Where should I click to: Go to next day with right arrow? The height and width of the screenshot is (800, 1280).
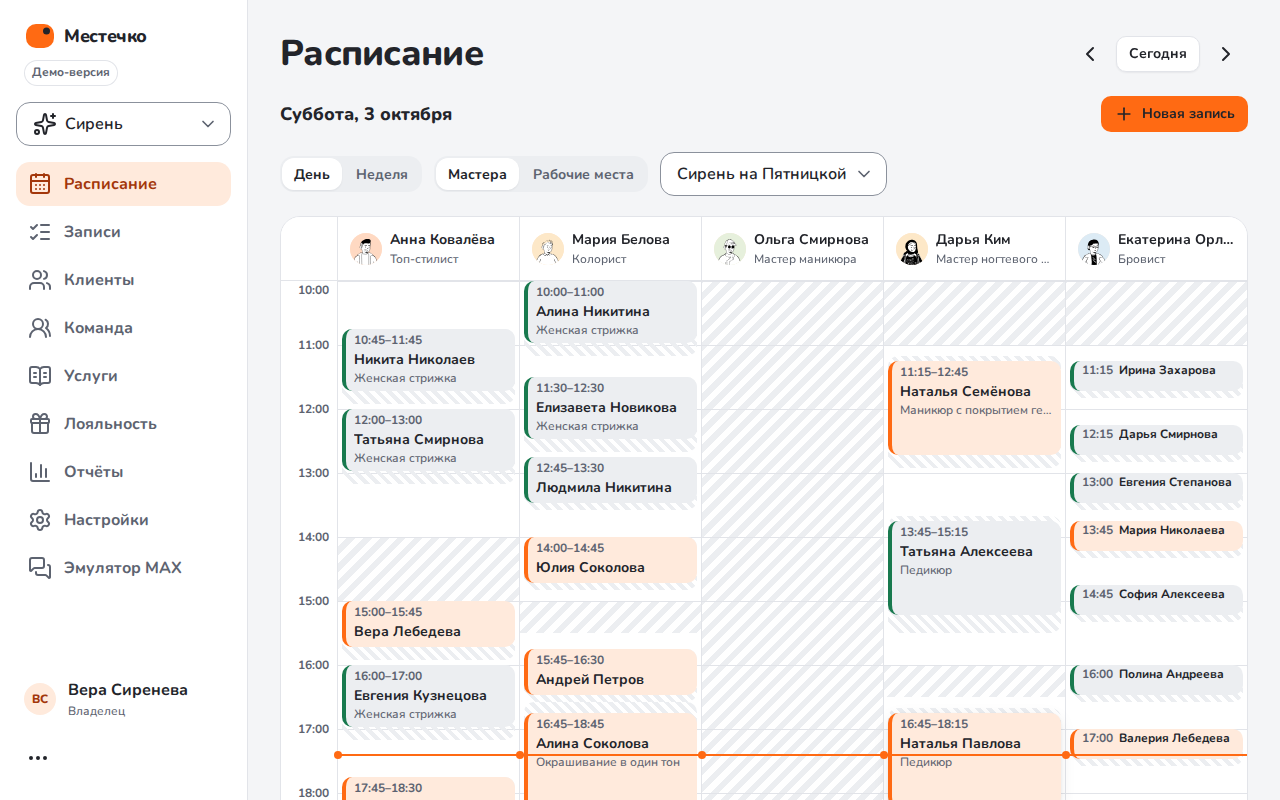[1226, 54]
